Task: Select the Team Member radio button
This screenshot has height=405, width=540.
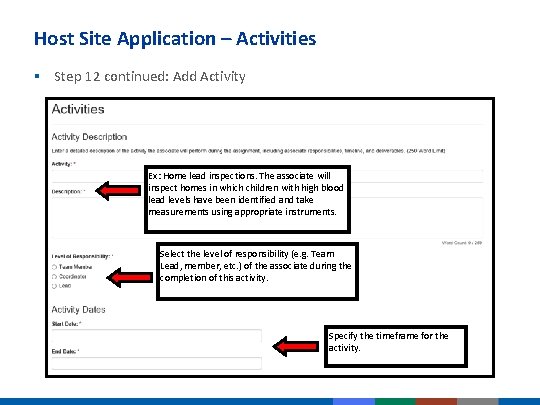Action: point(54,267)
